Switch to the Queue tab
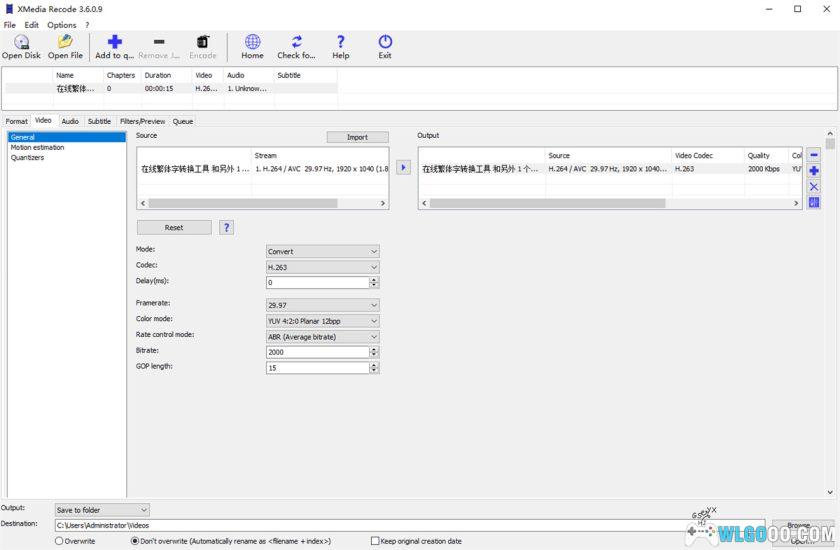 pyautogui.click(x=183, y=122)
